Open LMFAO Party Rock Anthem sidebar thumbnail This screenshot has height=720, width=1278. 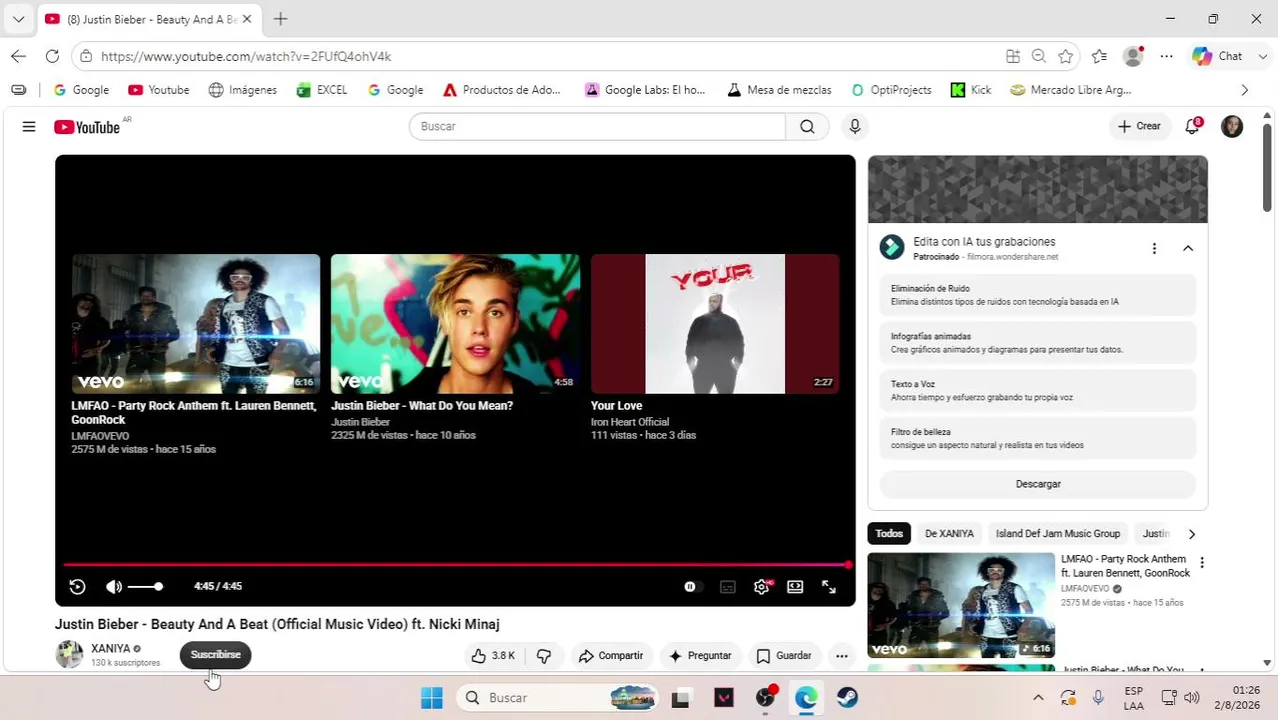pyautogui.click(x=961, y=605)
